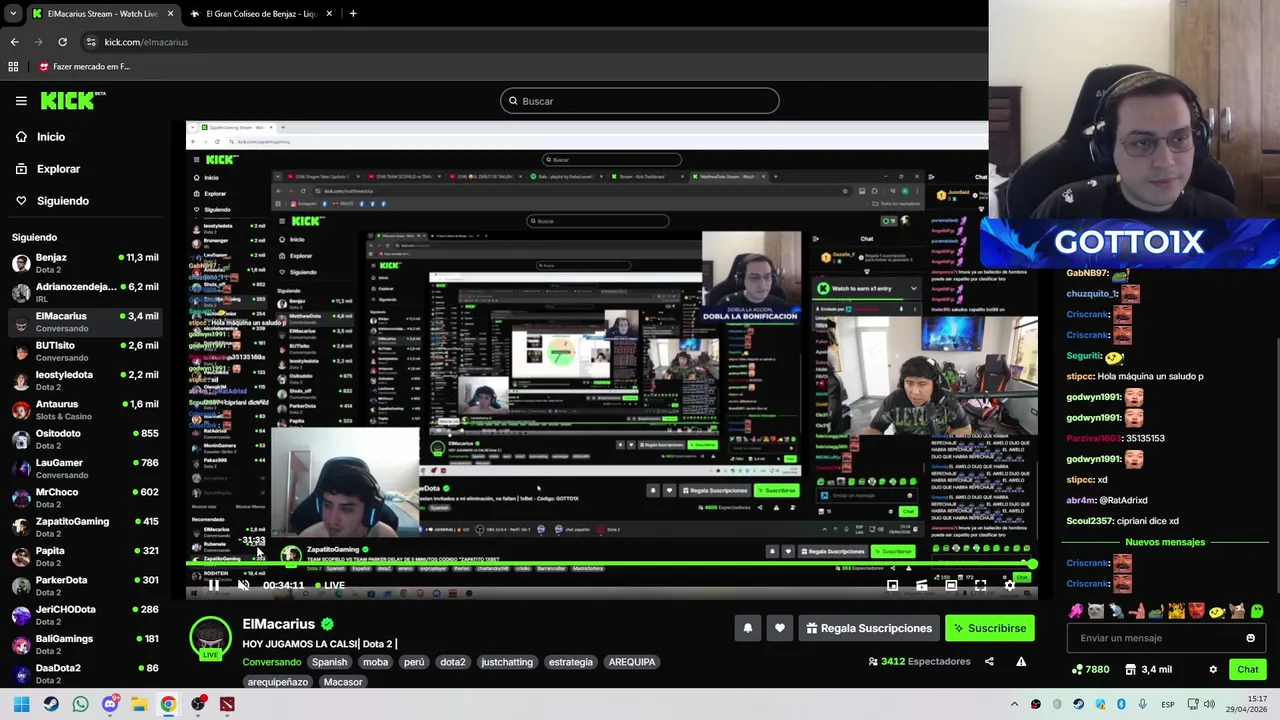Open BUTIsito channel in following list
1280x720 pixels.
85,351
